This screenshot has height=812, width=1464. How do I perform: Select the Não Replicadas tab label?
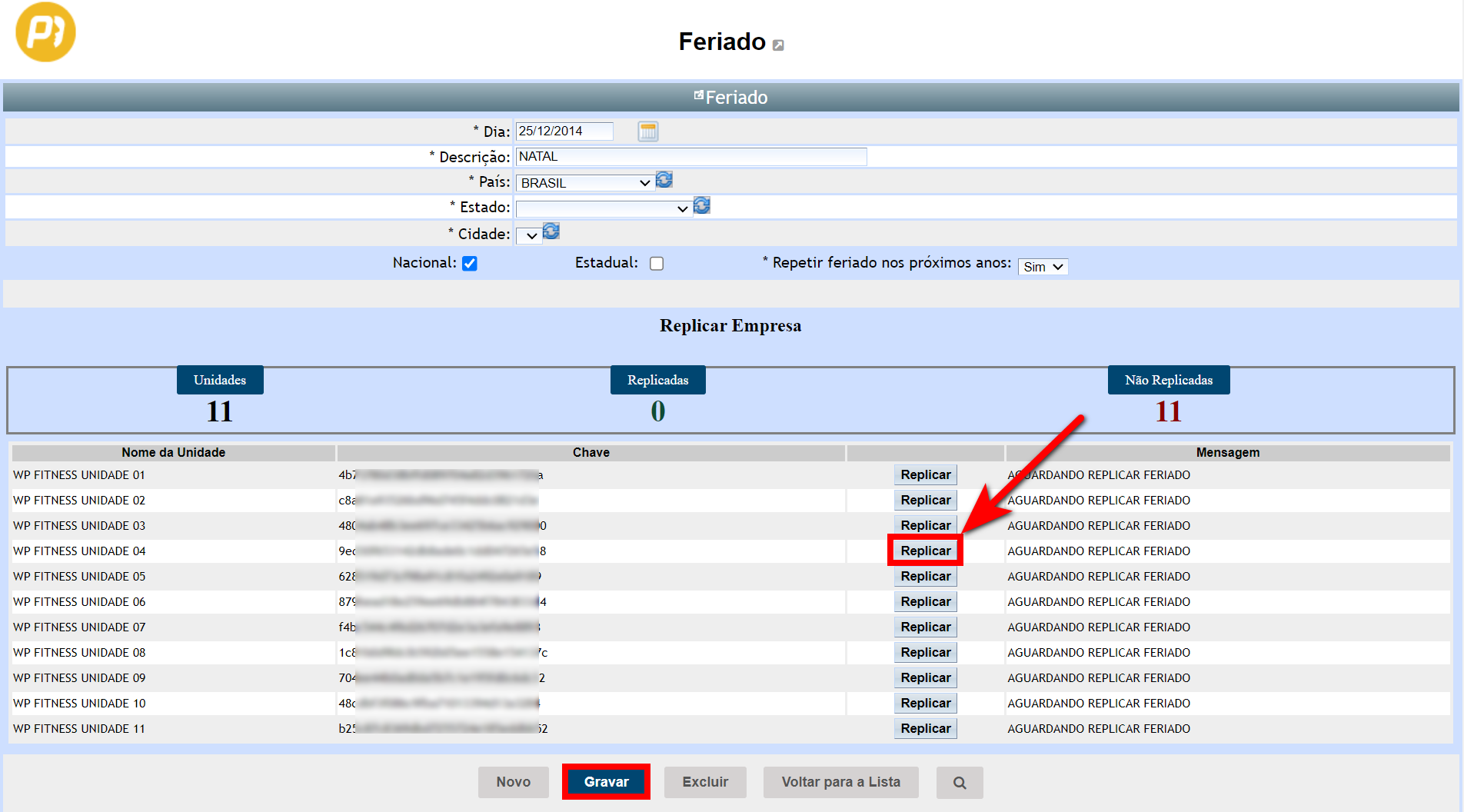coord(1168,380)
